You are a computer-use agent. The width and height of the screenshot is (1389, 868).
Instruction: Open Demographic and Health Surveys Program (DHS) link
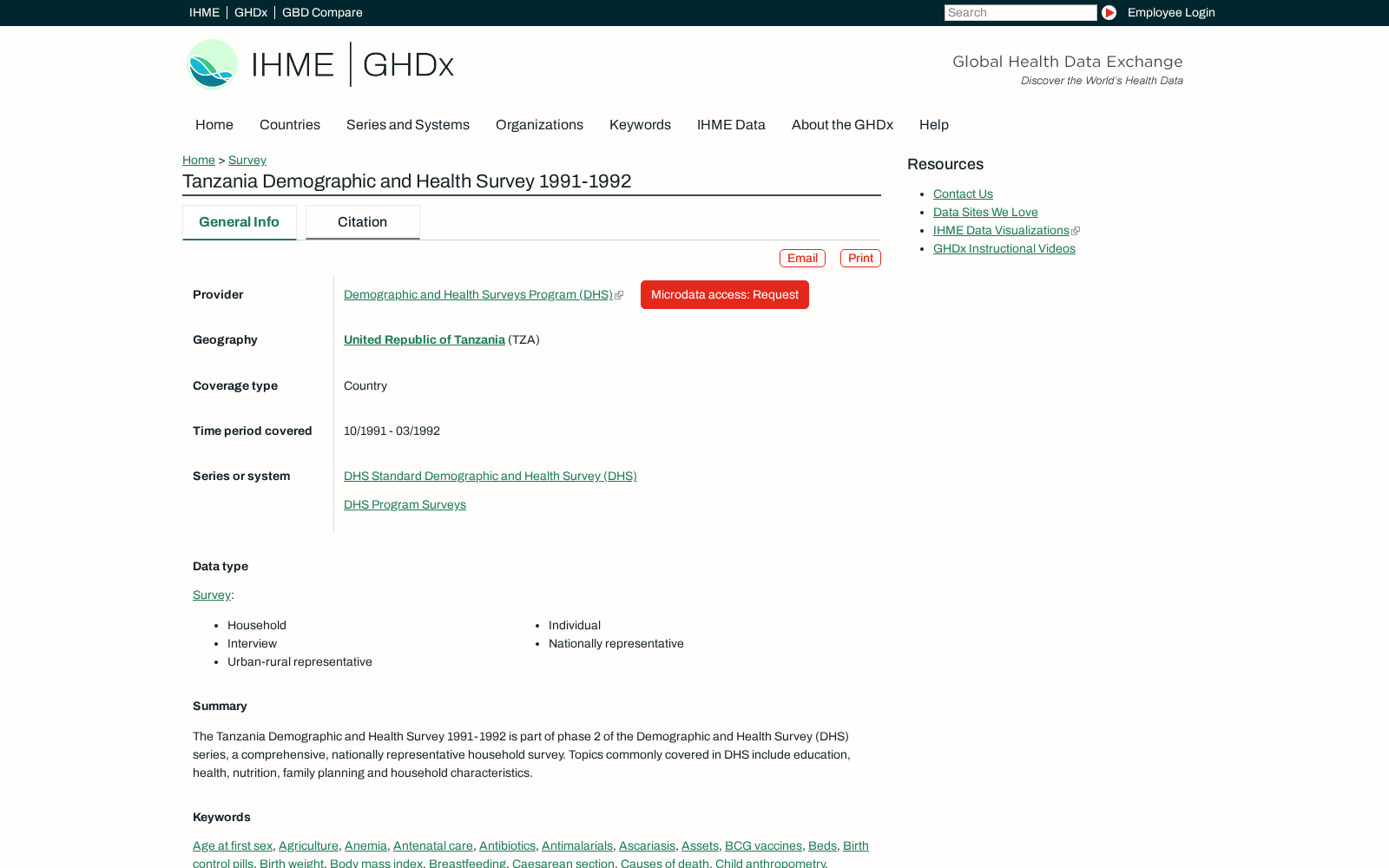478,294
